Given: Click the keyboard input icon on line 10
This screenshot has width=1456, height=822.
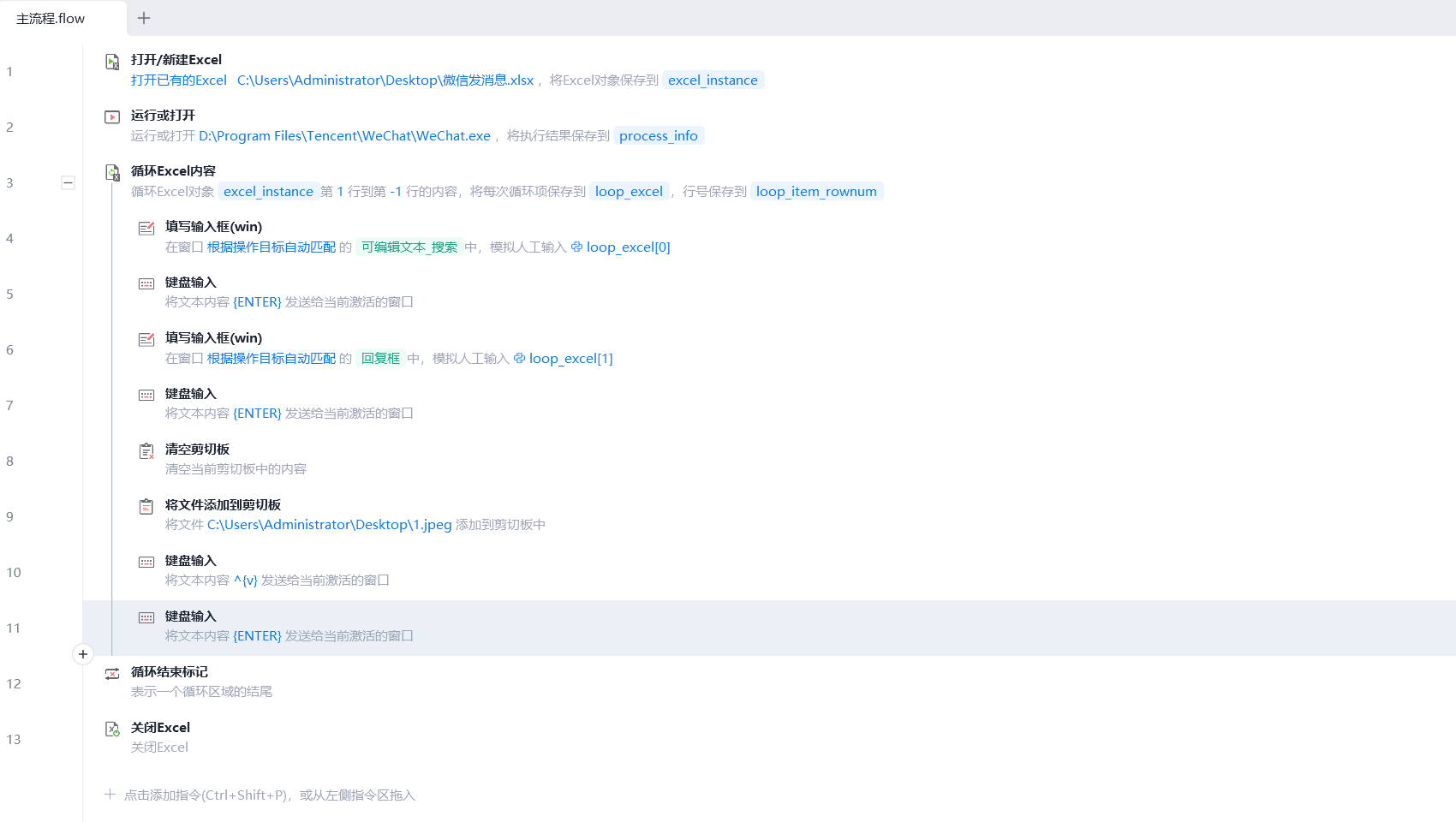Looking at the screenshot, I should 146,562.
